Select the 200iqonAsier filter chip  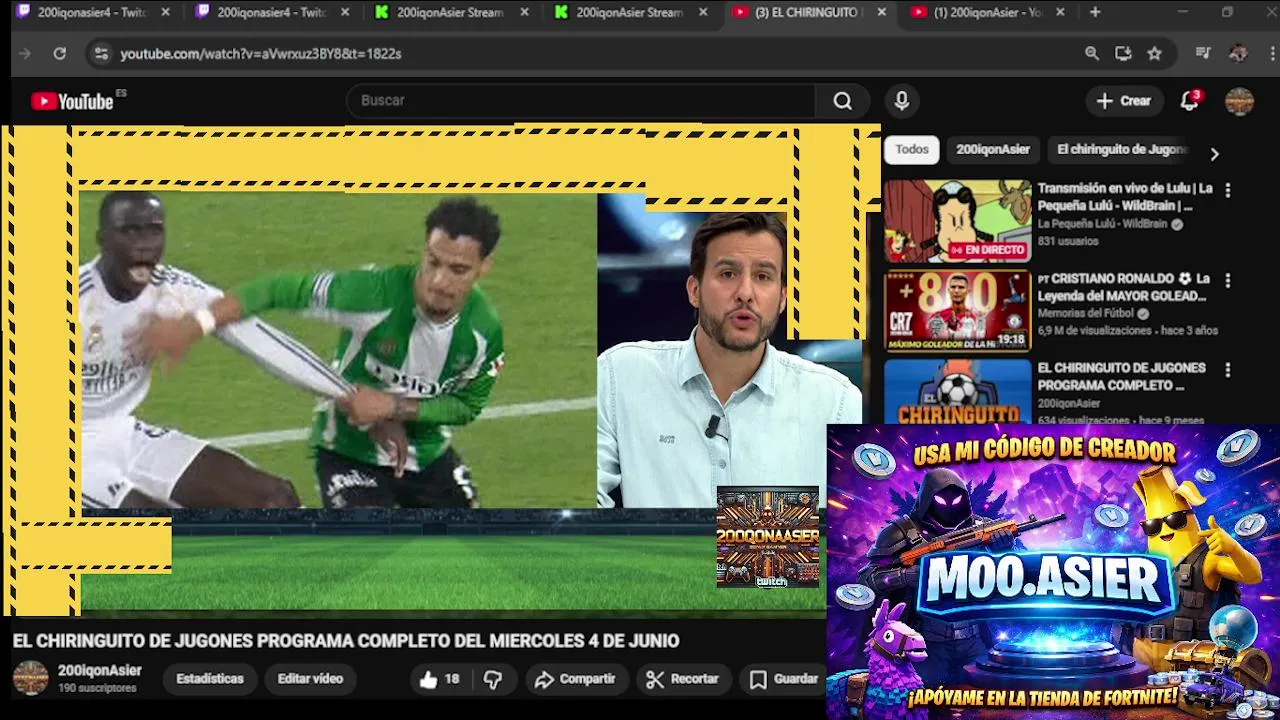[993, 150]
